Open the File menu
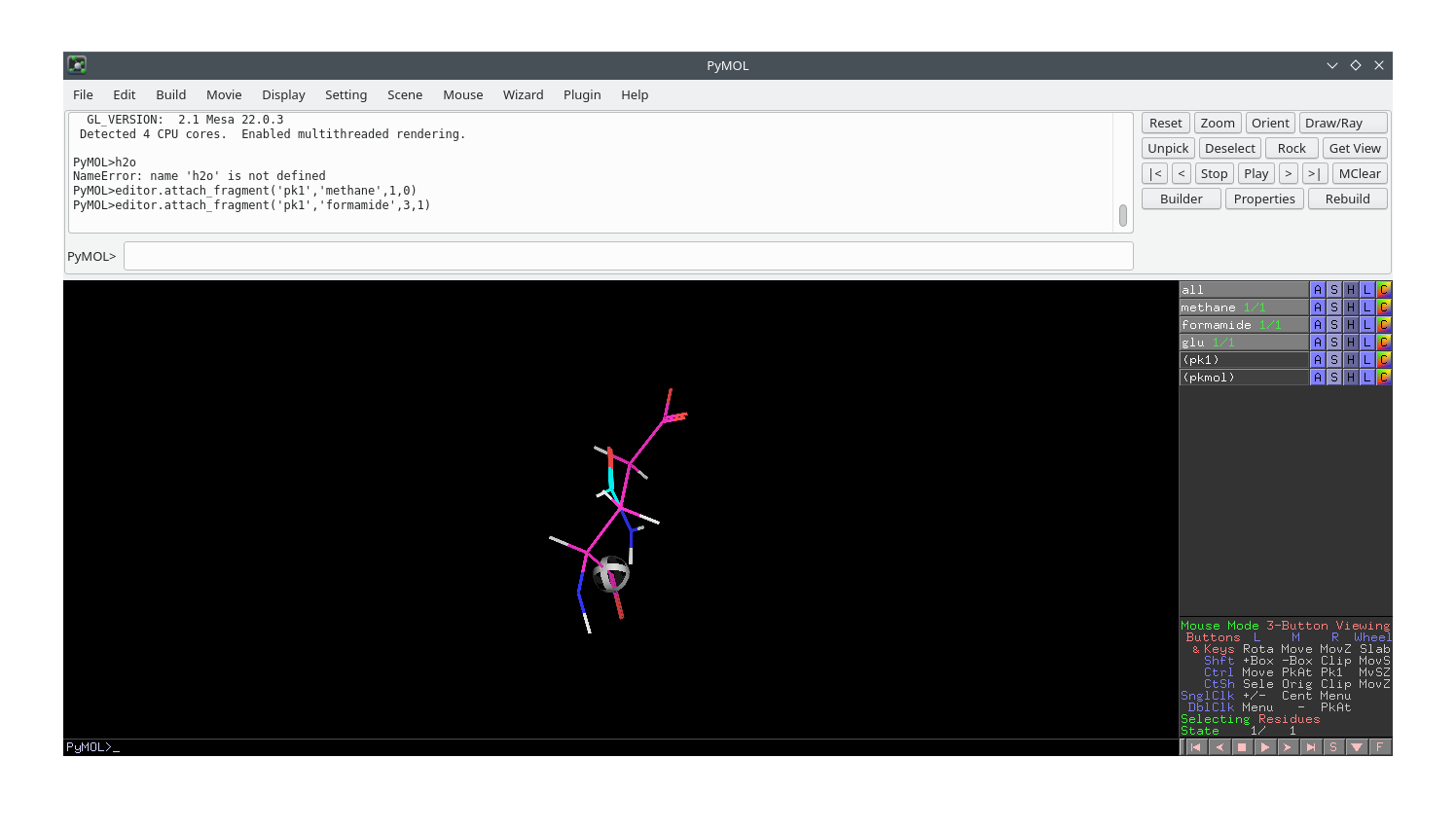1456x831 pixels. click(83, 94)
